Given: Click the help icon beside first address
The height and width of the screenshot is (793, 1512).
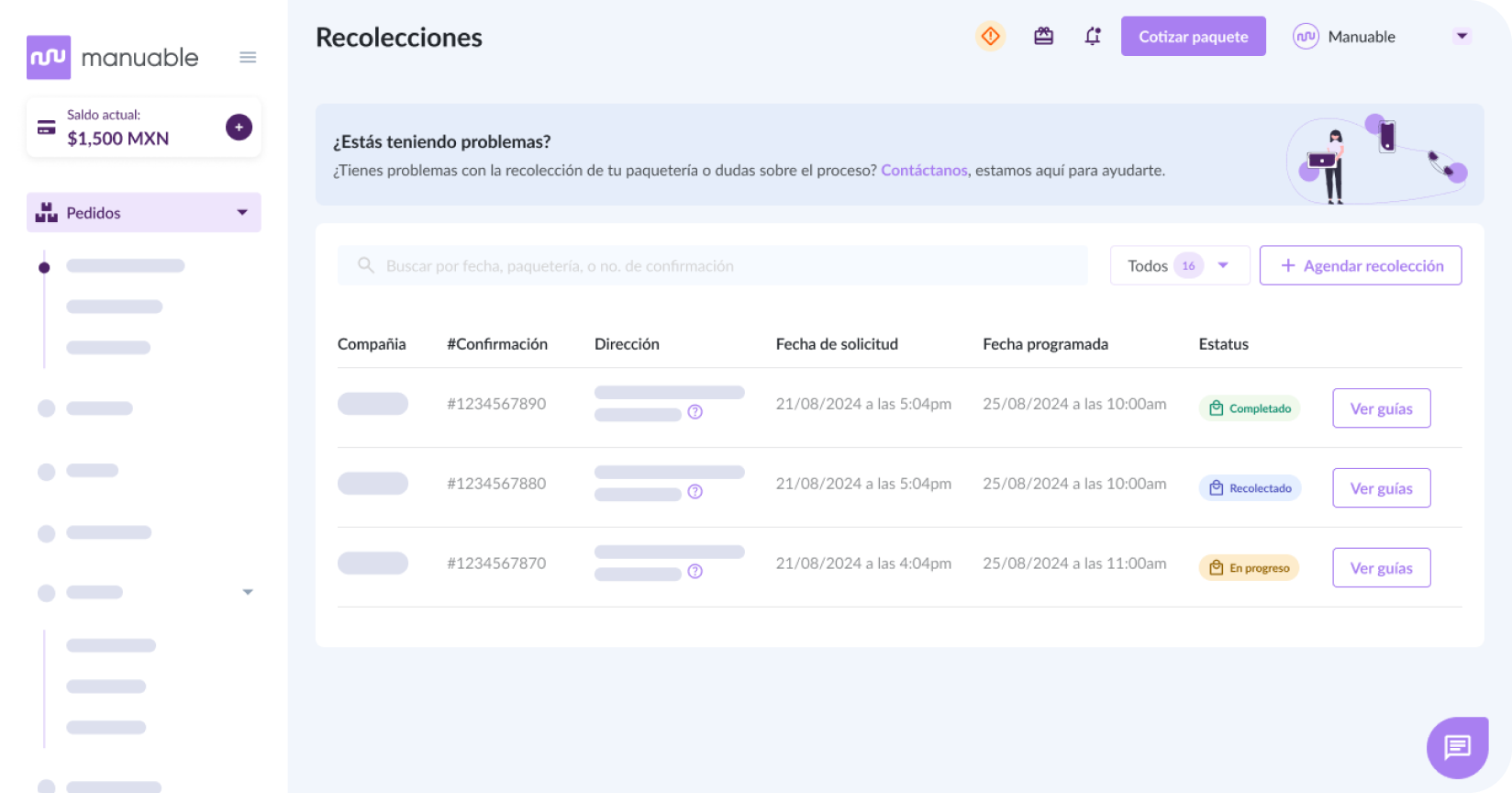Looking at the screenshot, I should (x=695, y=412).
